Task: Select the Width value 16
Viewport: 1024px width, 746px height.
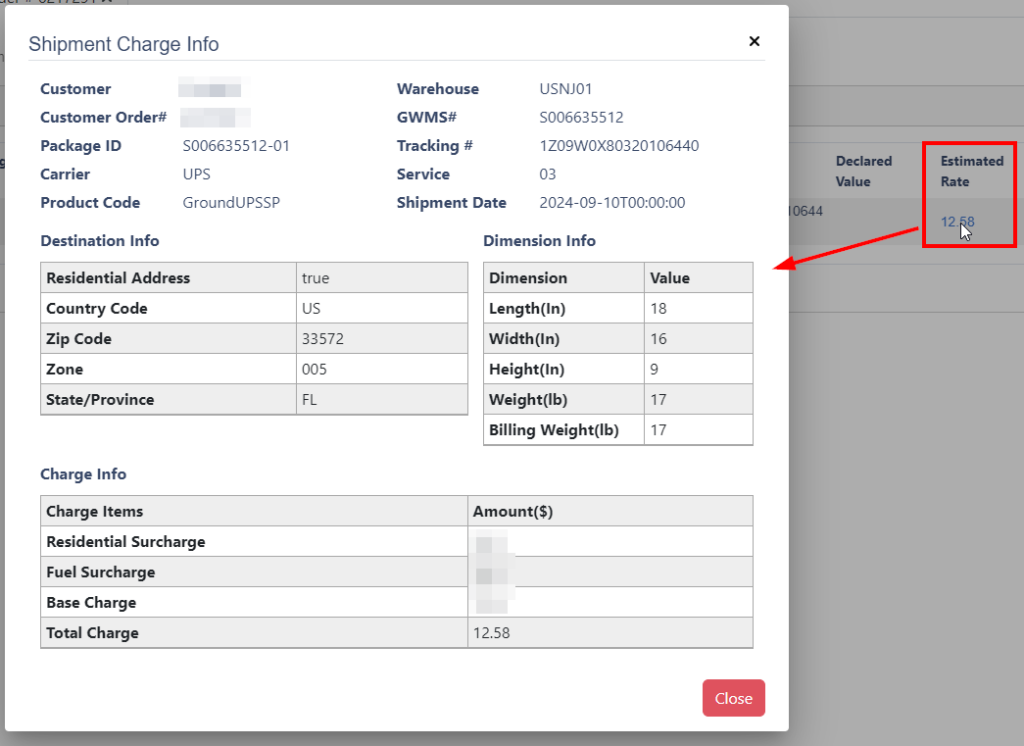Action: [x=658, y=339]
